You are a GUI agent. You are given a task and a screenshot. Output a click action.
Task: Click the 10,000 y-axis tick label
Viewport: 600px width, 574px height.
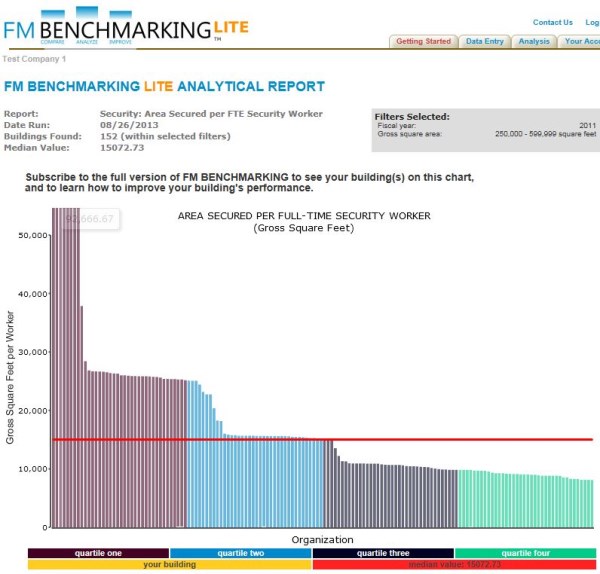tap(33, 469)
